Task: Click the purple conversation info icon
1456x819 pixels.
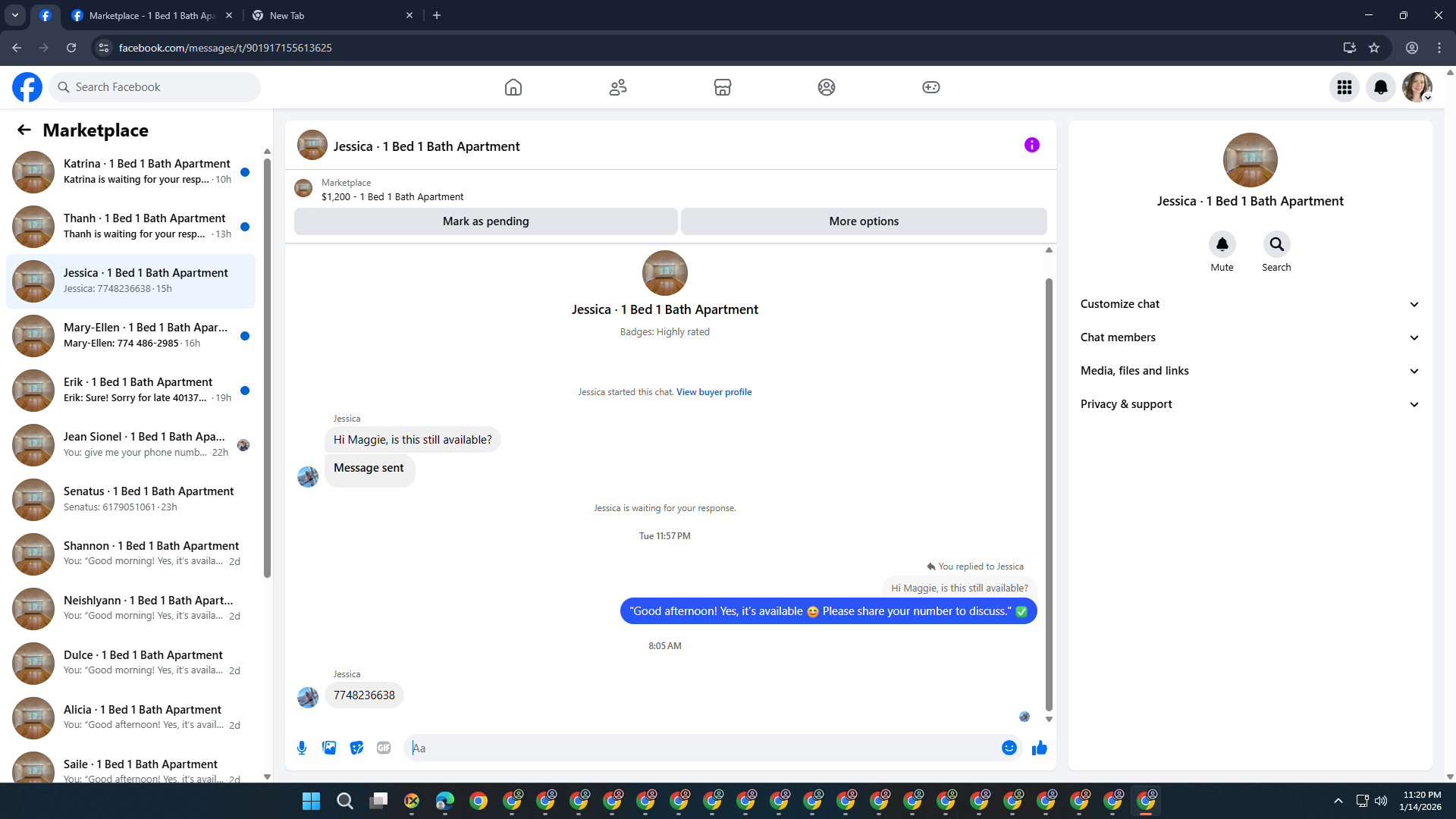Action: click(1031, 145)
